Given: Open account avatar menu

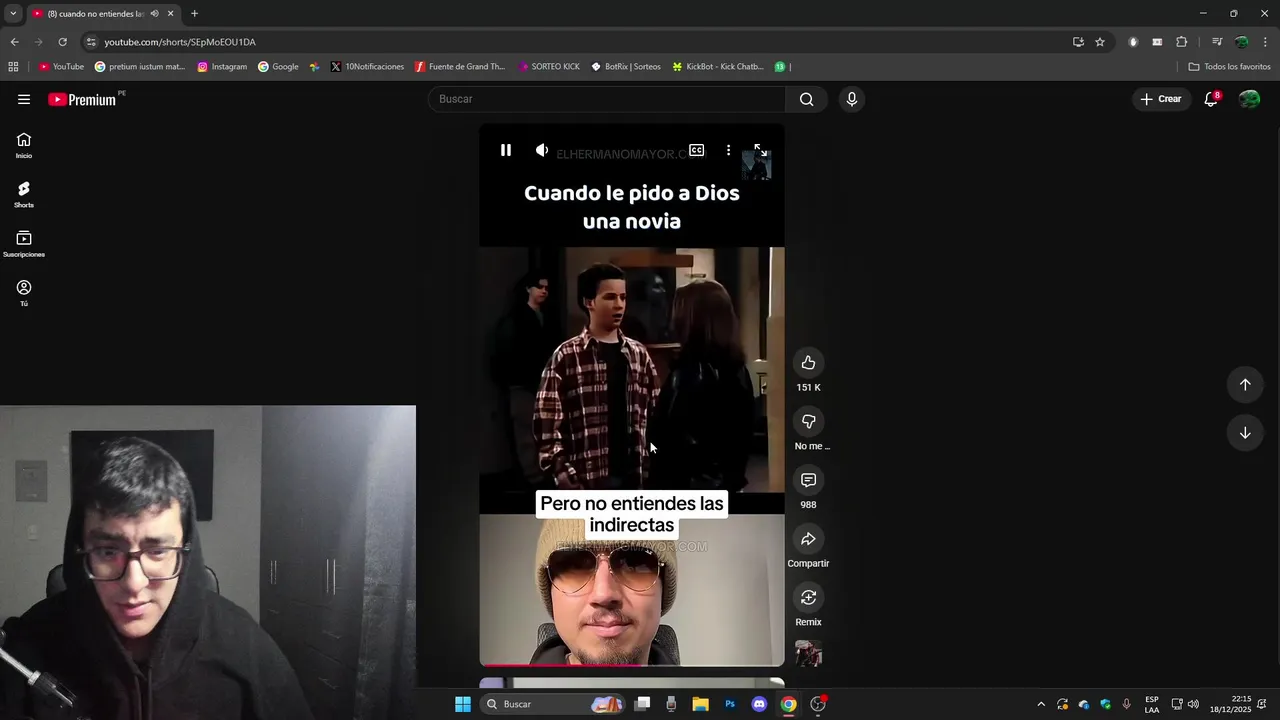Looking at the screenshot, I should (1249, 99).
